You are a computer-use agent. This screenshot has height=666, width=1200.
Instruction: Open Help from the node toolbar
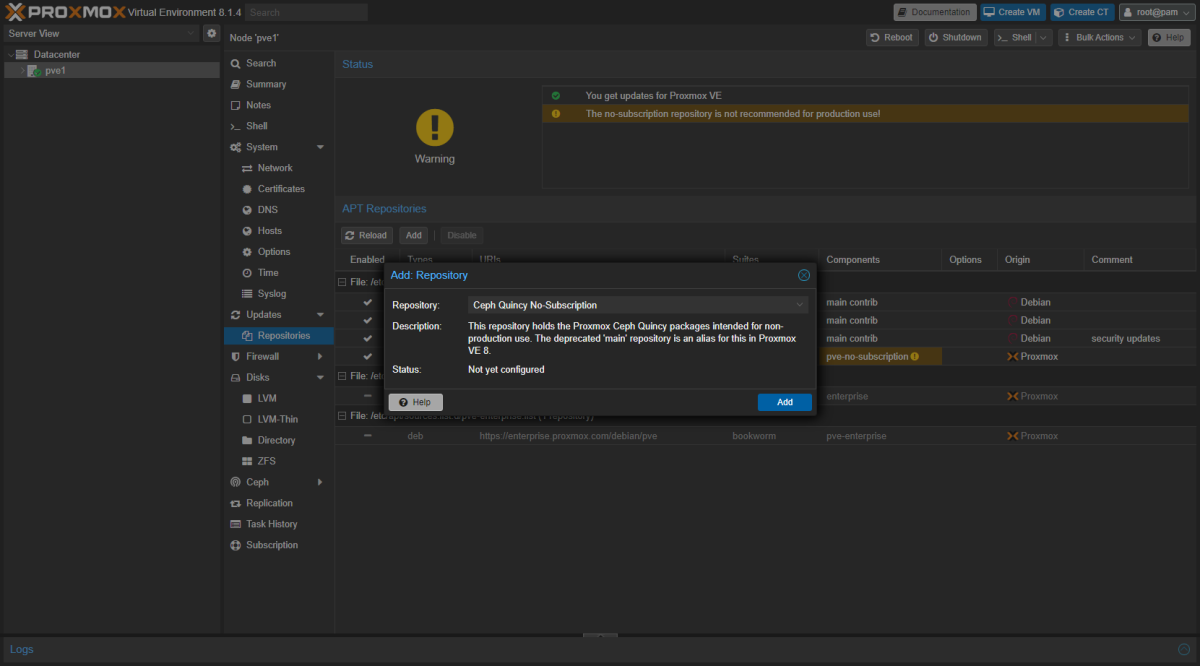coord(1169,37)
